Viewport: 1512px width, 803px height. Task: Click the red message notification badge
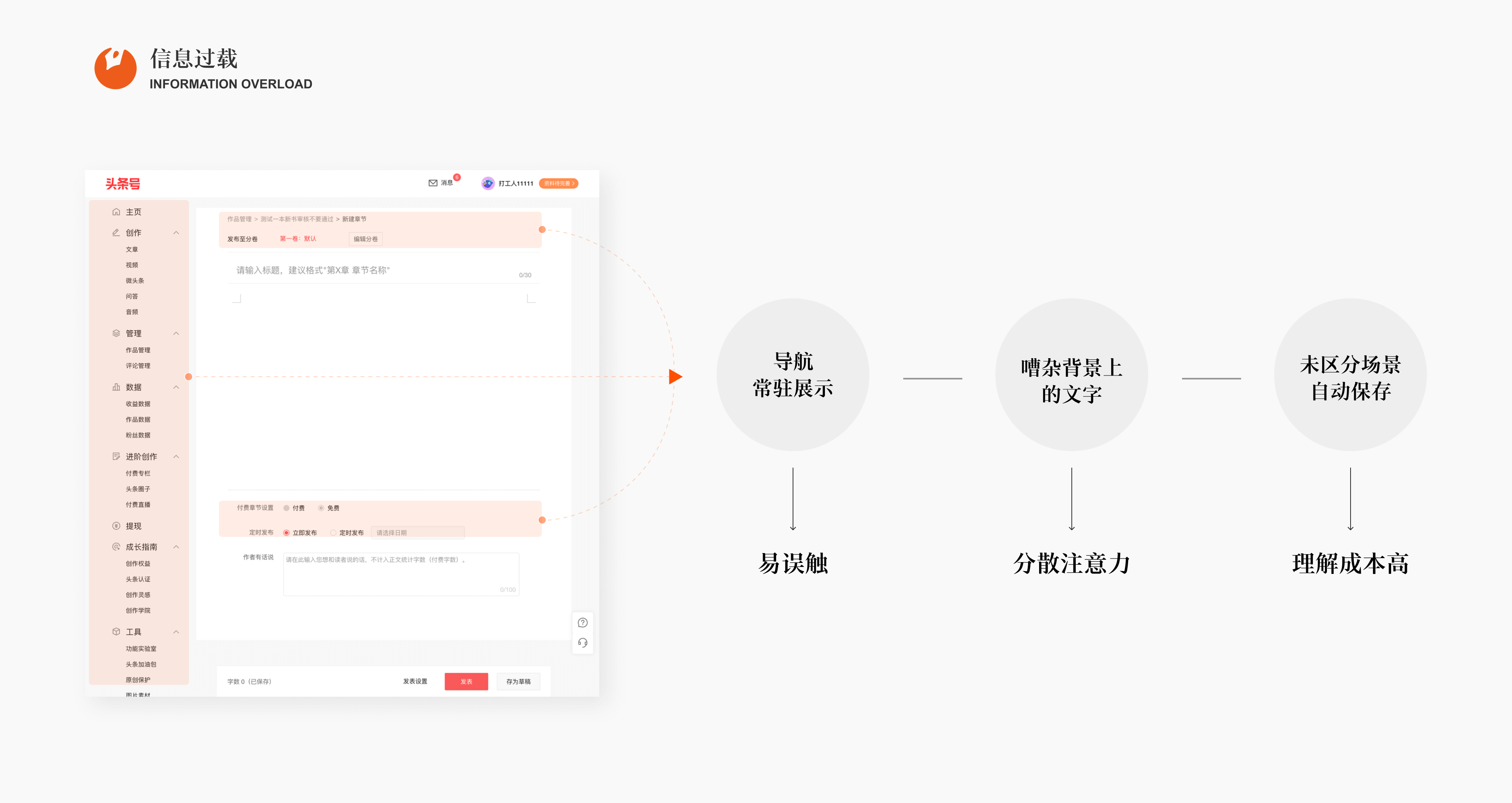click(x=457, y=177)
